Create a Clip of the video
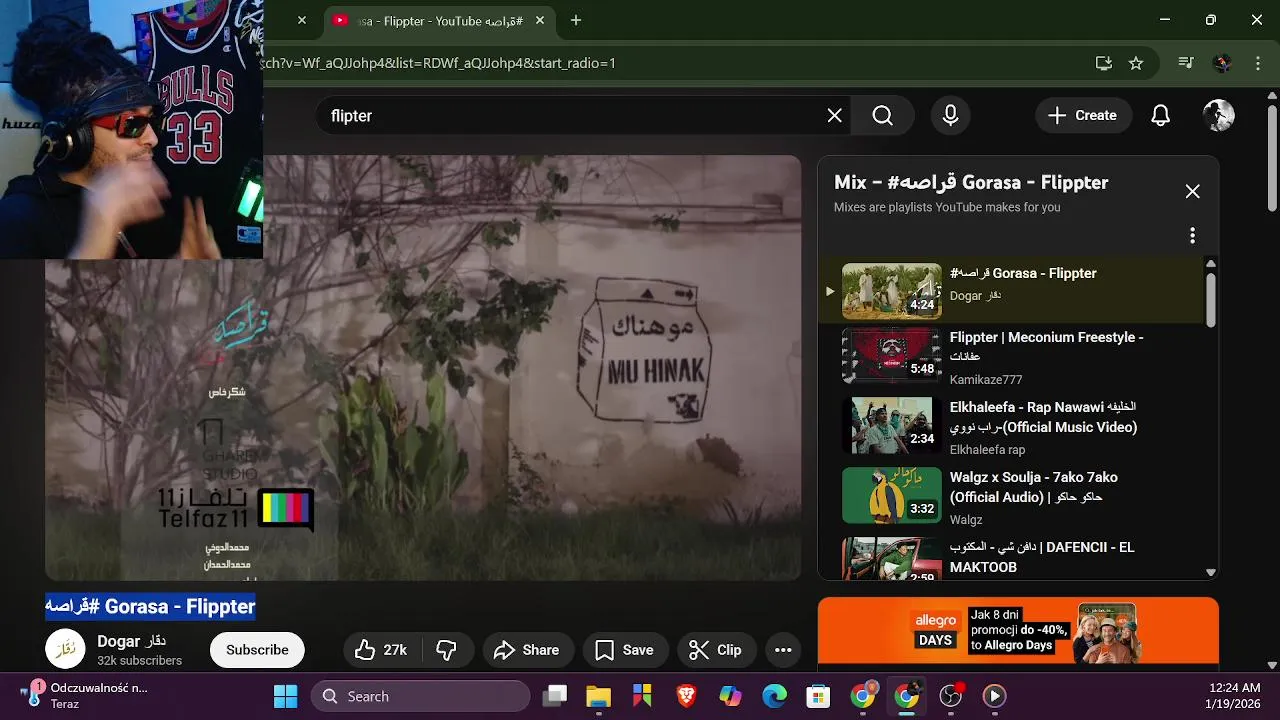1280x720 pixels. coord(715,650)
